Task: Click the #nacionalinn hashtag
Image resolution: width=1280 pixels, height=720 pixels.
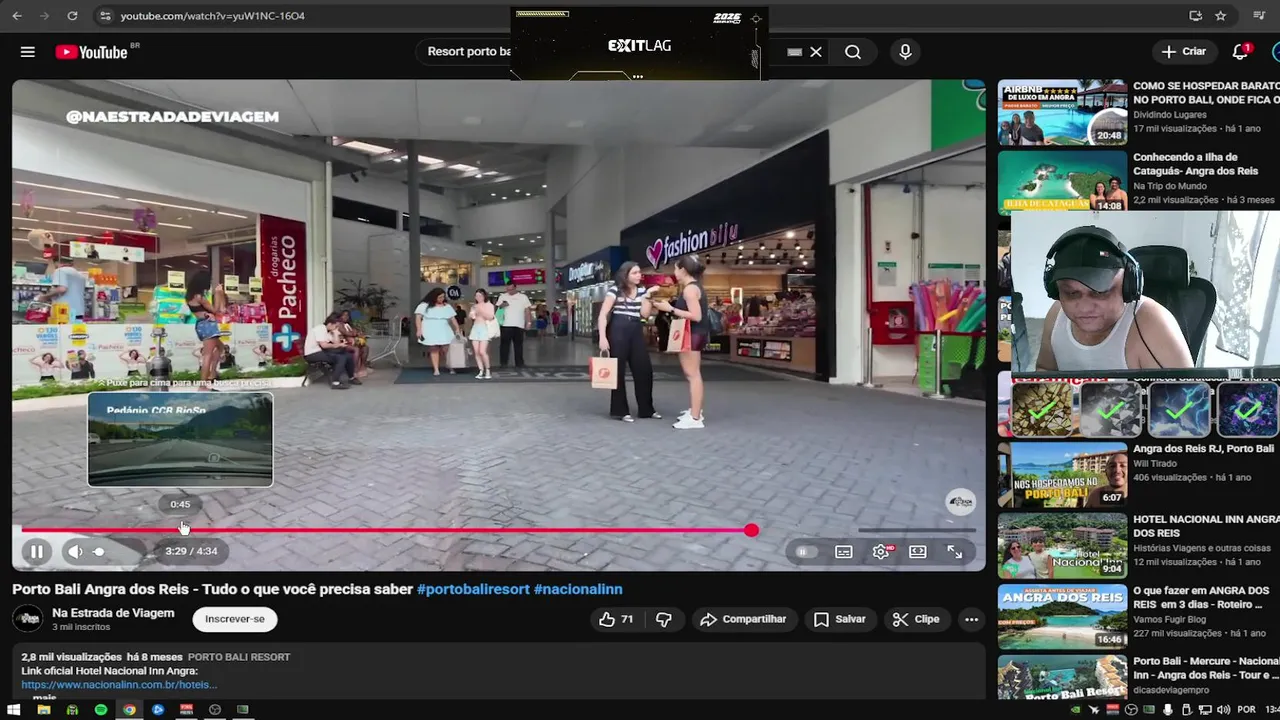Action: 578,589
